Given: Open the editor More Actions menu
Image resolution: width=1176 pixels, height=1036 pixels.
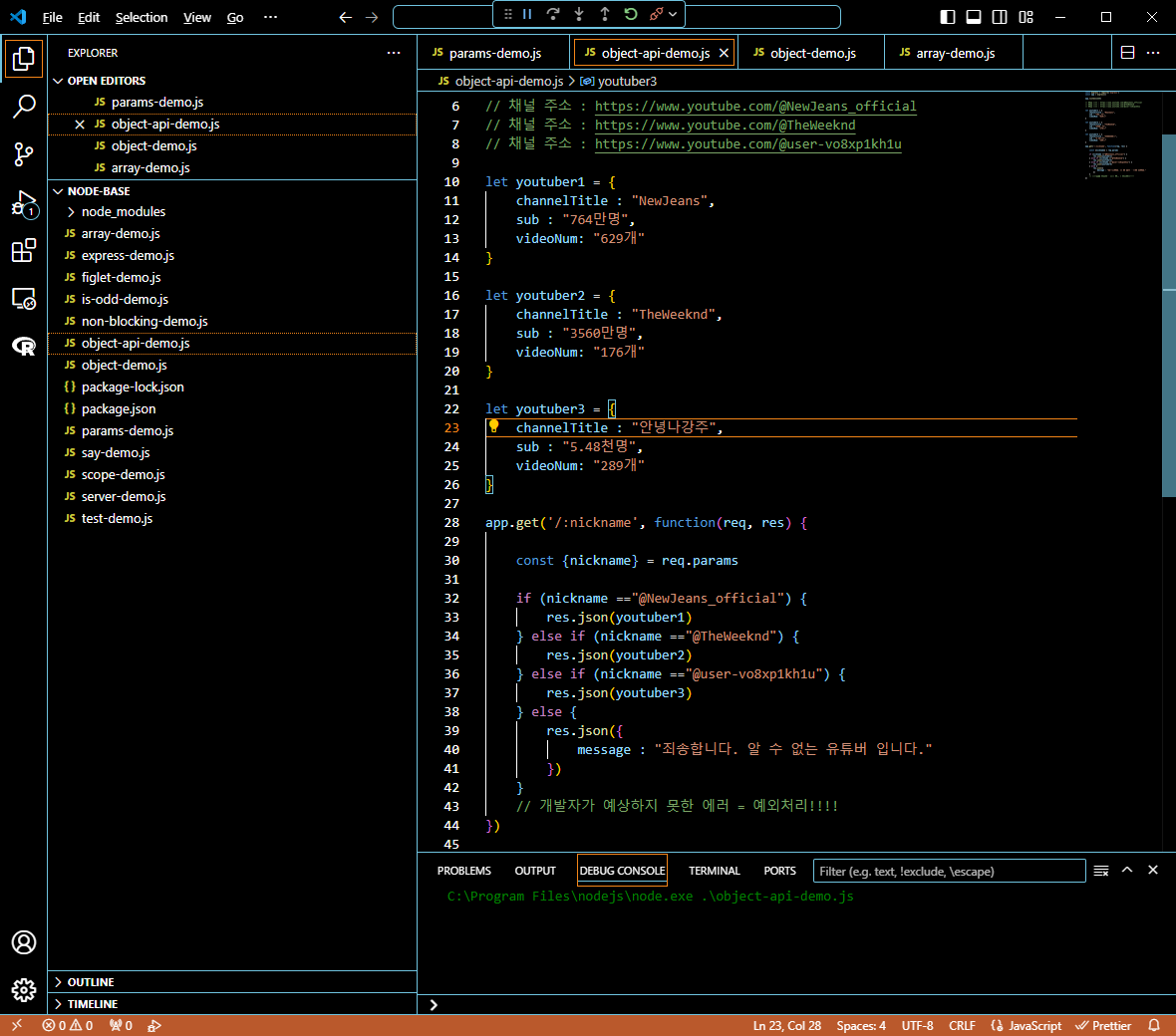Looking at the screenshot, I should [x=1153, y=53].
